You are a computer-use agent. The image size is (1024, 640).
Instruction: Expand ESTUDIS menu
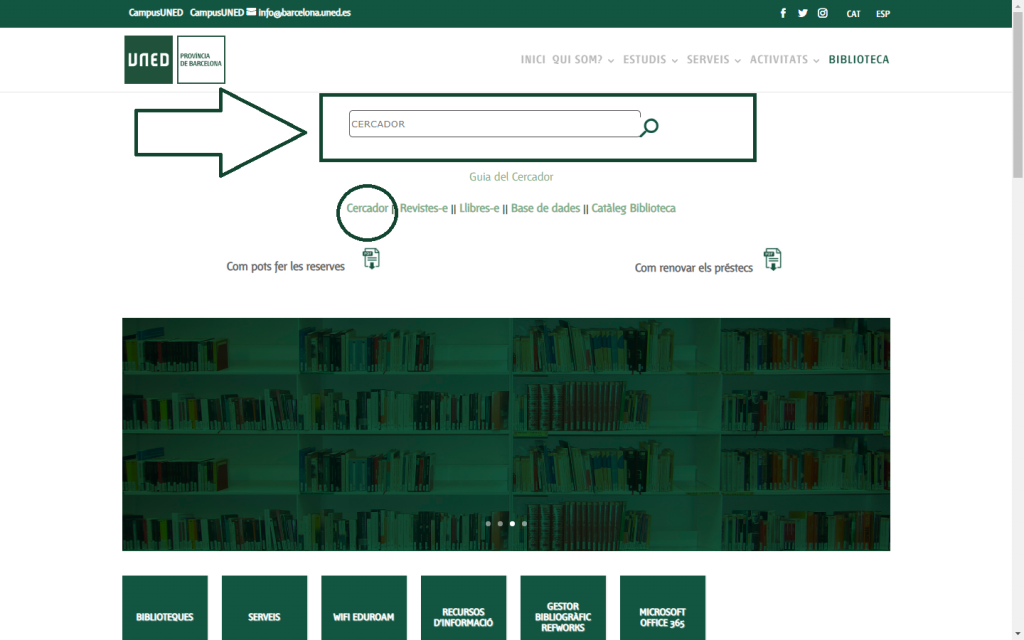tap(650, 59)
